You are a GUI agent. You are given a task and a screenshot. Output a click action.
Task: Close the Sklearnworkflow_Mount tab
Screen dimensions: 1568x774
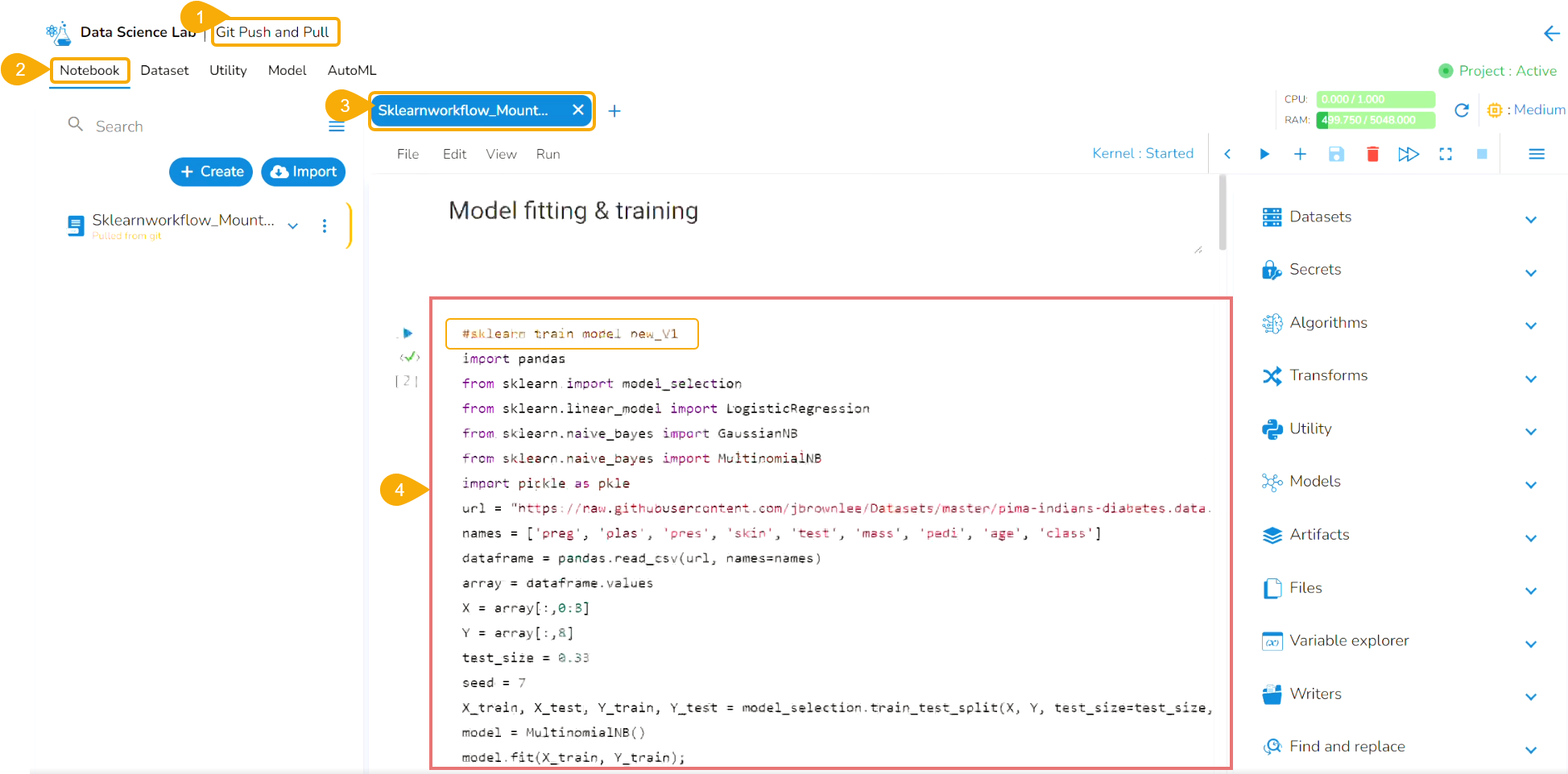pyautogui.click(x=577, y=110)
